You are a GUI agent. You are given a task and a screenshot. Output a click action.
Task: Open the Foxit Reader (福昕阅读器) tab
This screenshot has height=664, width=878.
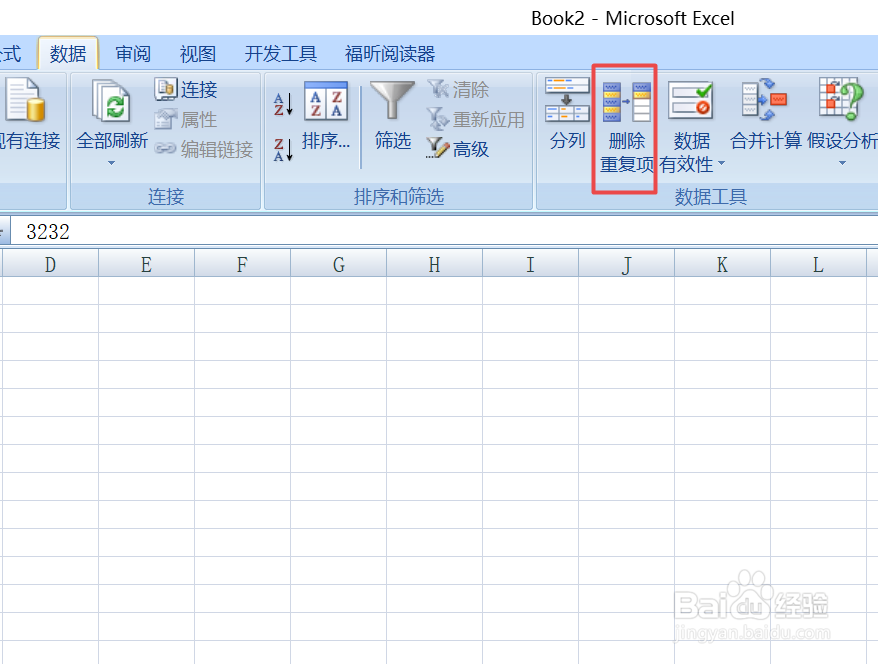[x=390, y=54]
